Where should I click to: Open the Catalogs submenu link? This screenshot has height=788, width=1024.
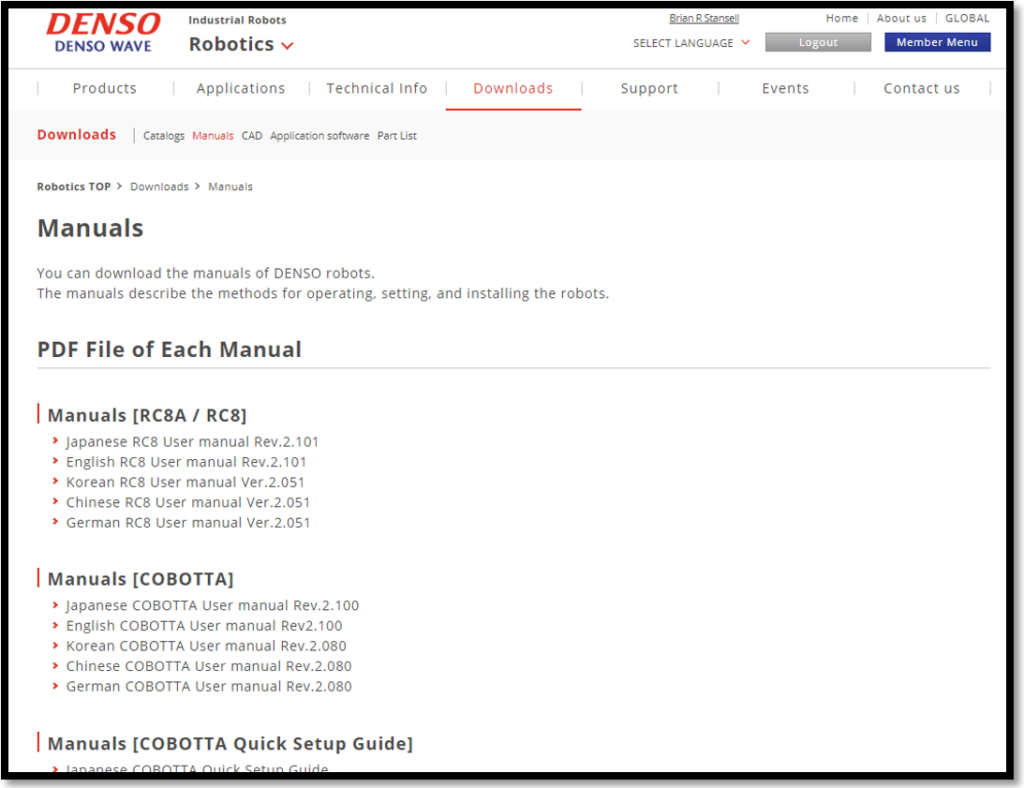[164, 136]
